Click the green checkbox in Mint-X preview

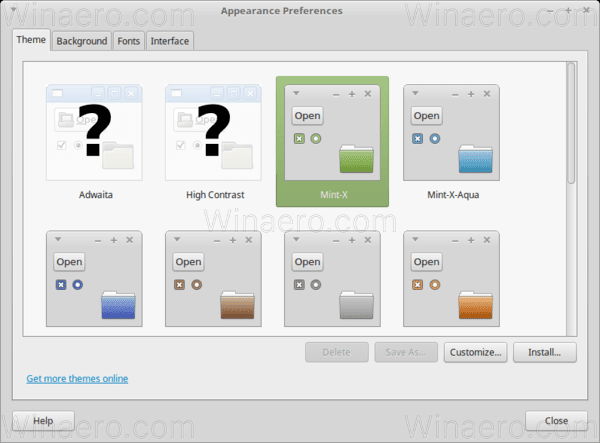pyautogui.click(x=299, y=138)
